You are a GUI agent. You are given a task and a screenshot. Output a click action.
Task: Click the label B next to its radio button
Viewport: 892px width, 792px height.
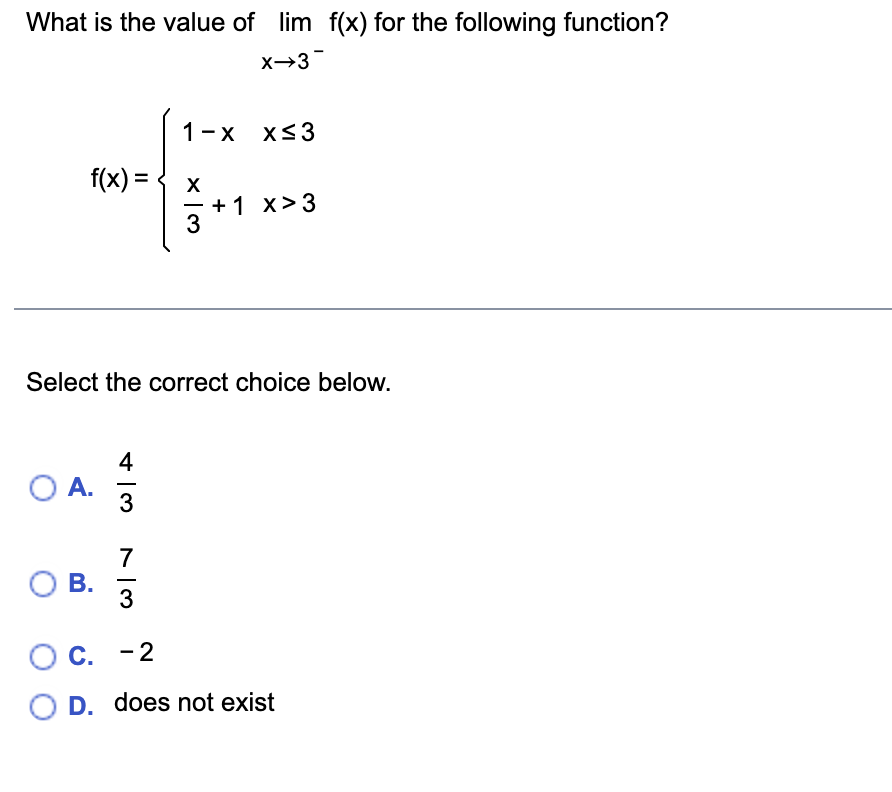[x=81, y=584]
